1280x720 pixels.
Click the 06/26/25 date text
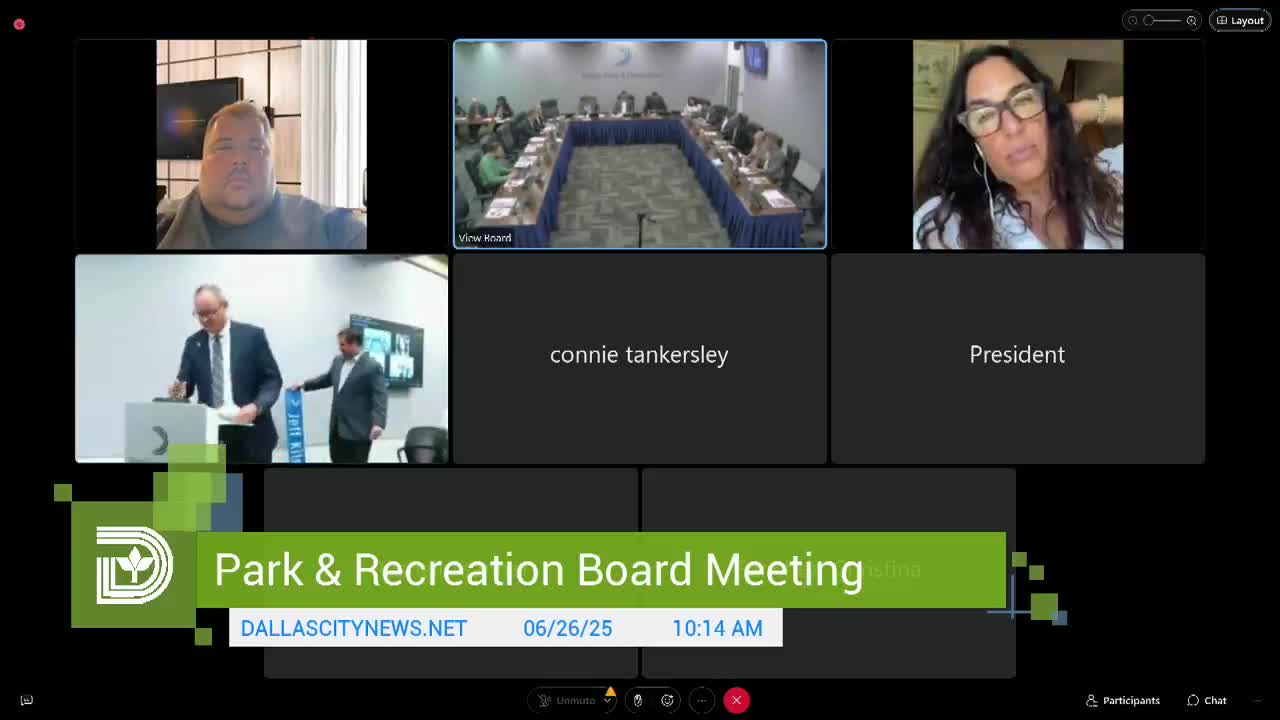(568, 628)
